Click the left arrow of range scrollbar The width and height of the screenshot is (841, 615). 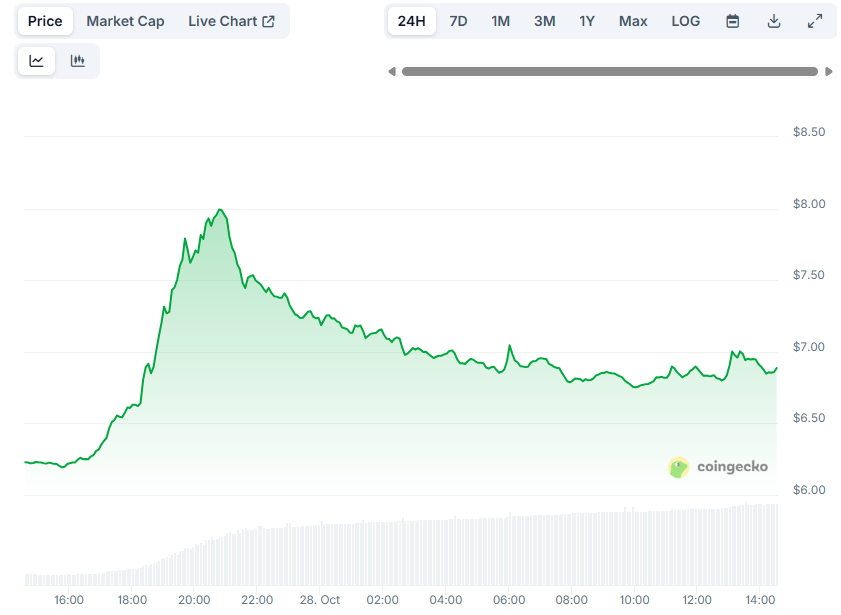(x=392, y=71)
